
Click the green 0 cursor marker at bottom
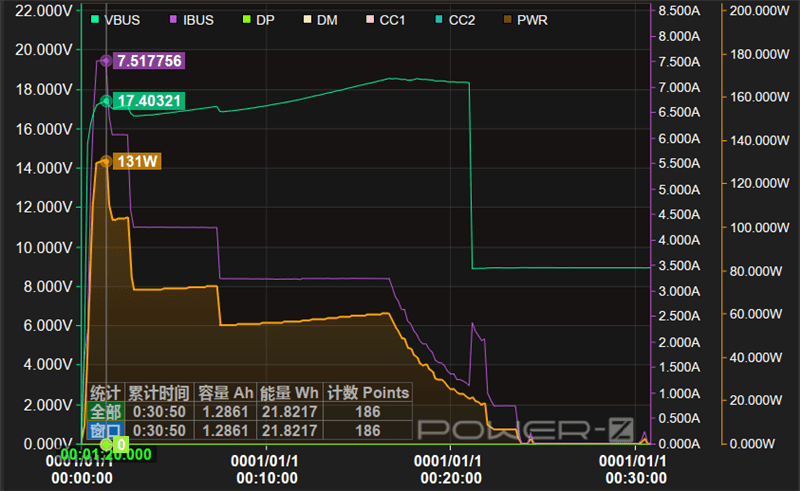(x=121, y=445)
